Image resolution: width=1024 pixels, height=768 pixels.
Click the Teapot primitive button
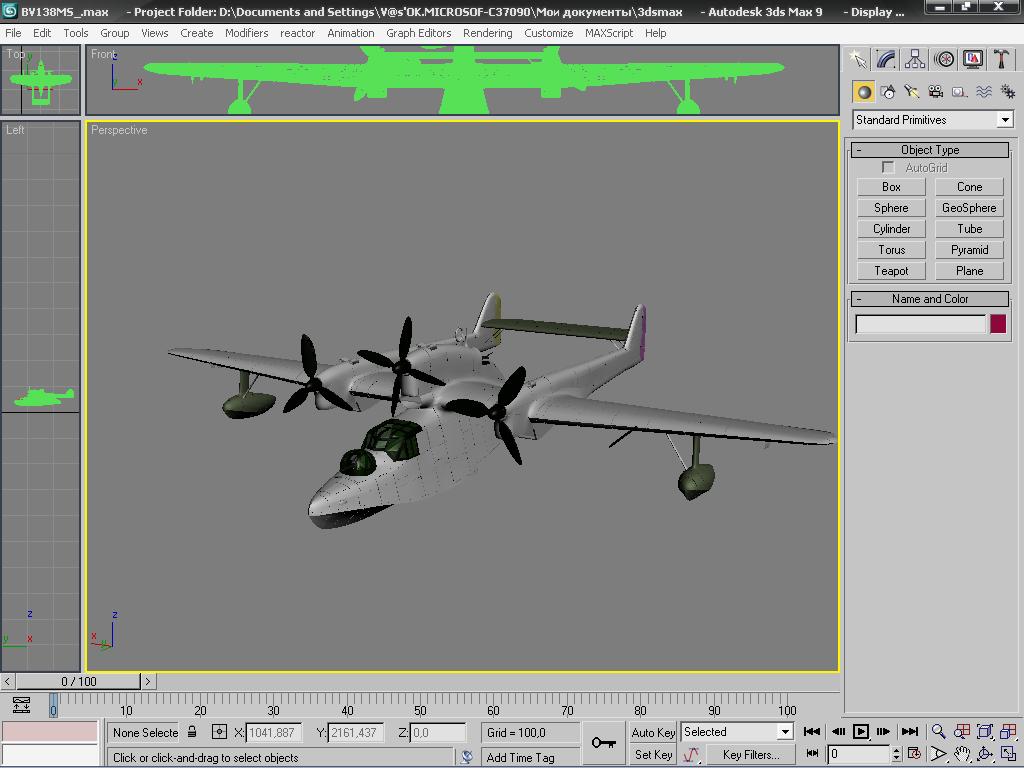pyautogui.click(x=891, y=271)
